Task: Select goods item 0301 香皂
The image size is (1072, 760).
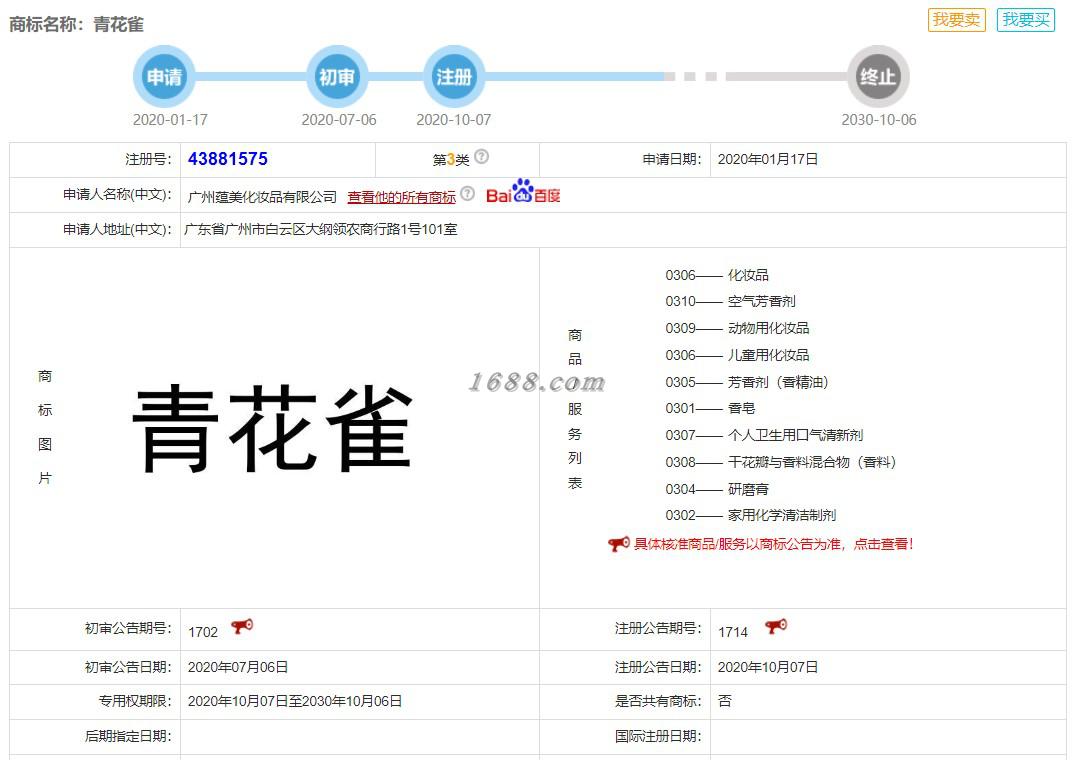Action: point(710,408)
